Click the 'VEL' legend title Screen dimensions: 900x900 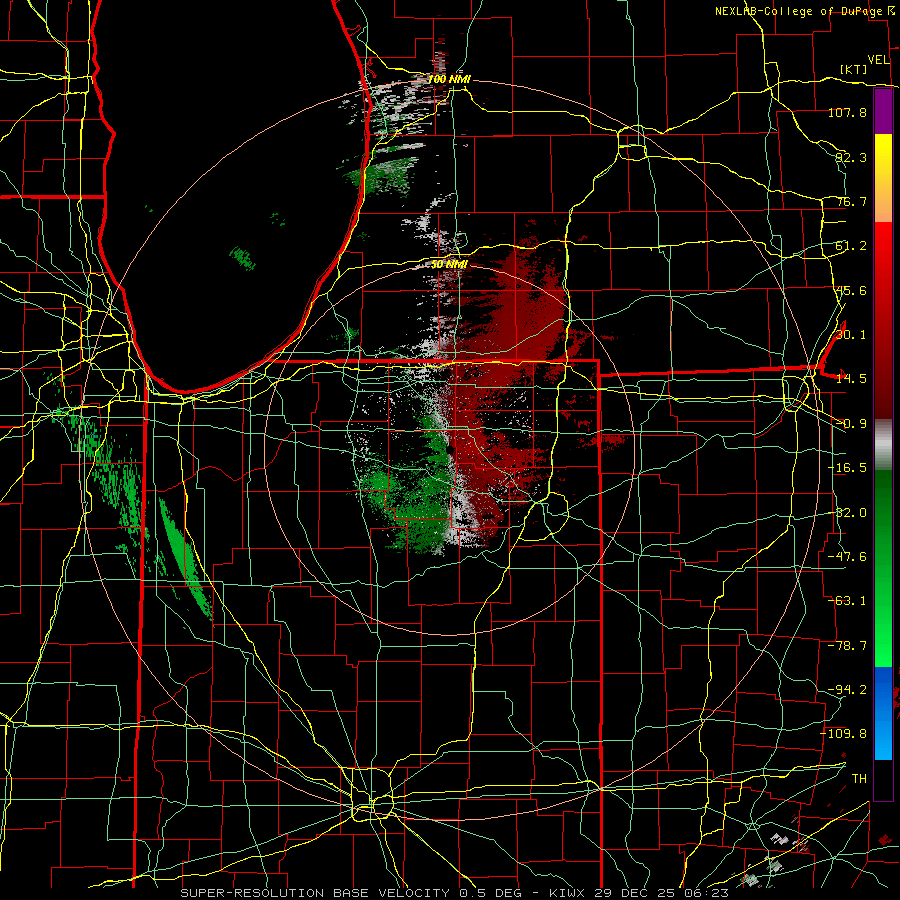(879, 60)
